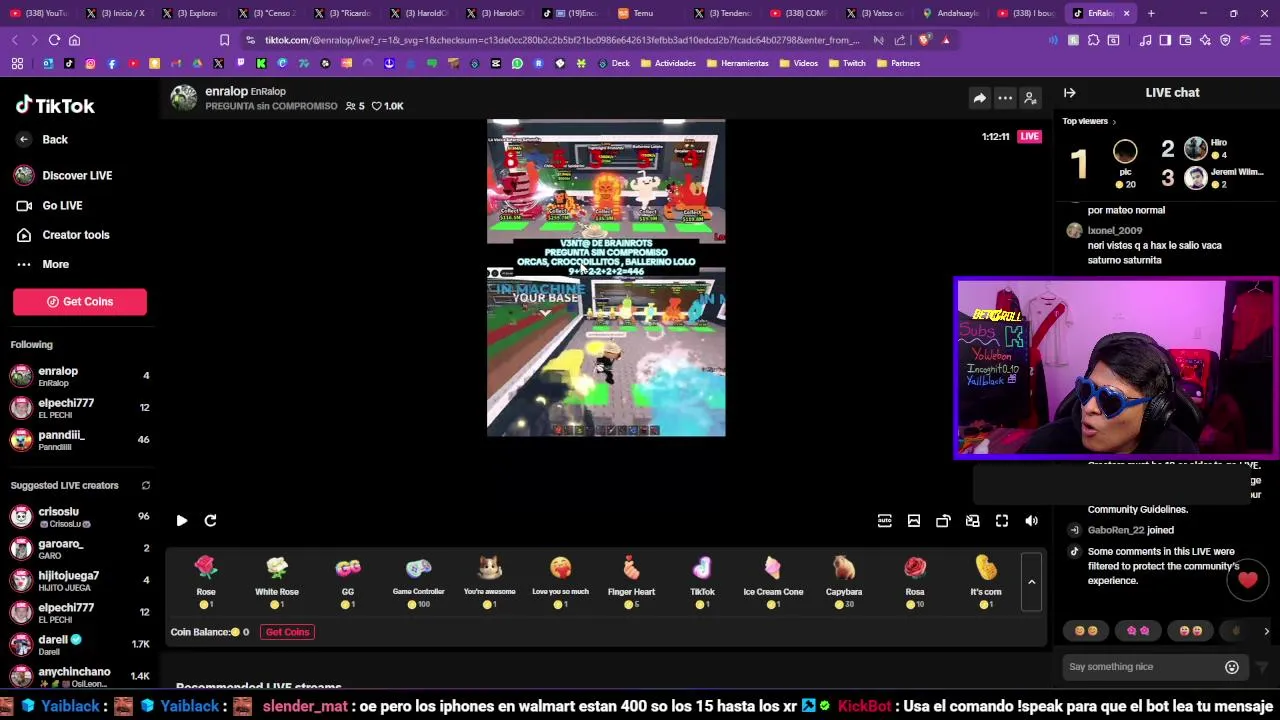Click username GaboRen_22 in chat

click(x=1116, y=530)
